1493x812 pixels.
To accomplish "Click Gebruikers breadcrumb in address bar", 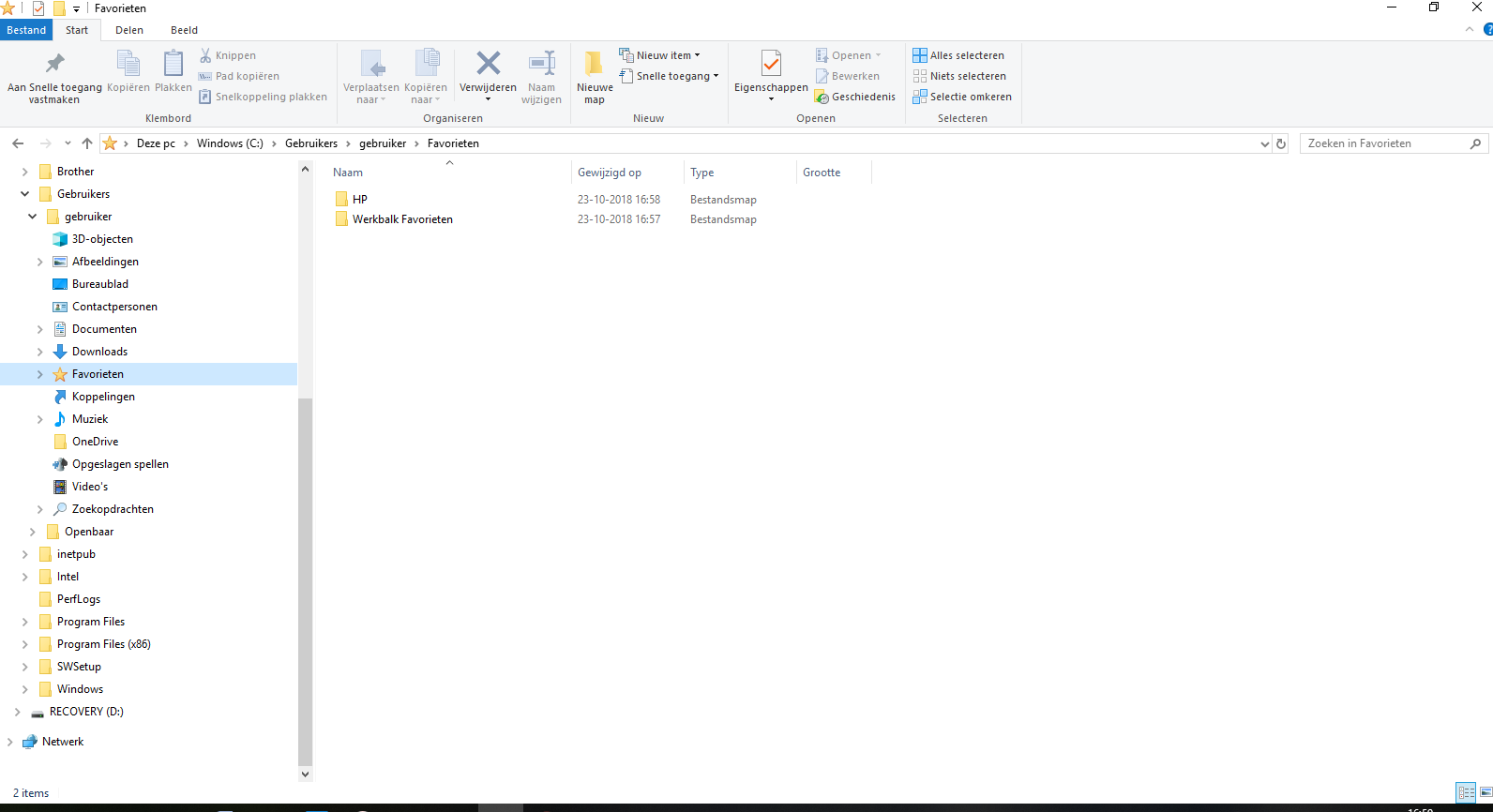I will 311,143.
